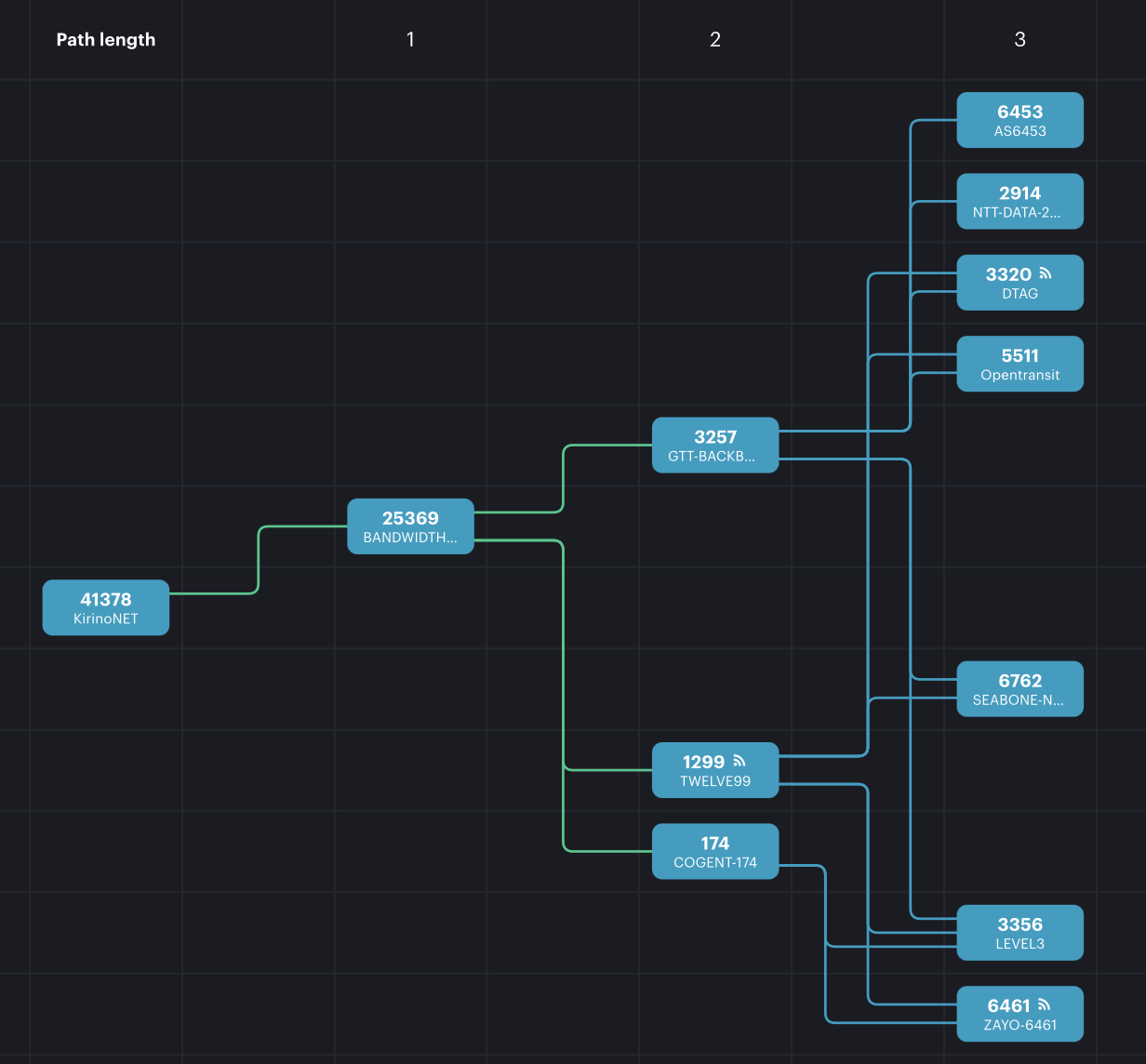Select the 3320 DTAG node
Viewport: 1146px width, 1064px height.
pos(1019,283)
